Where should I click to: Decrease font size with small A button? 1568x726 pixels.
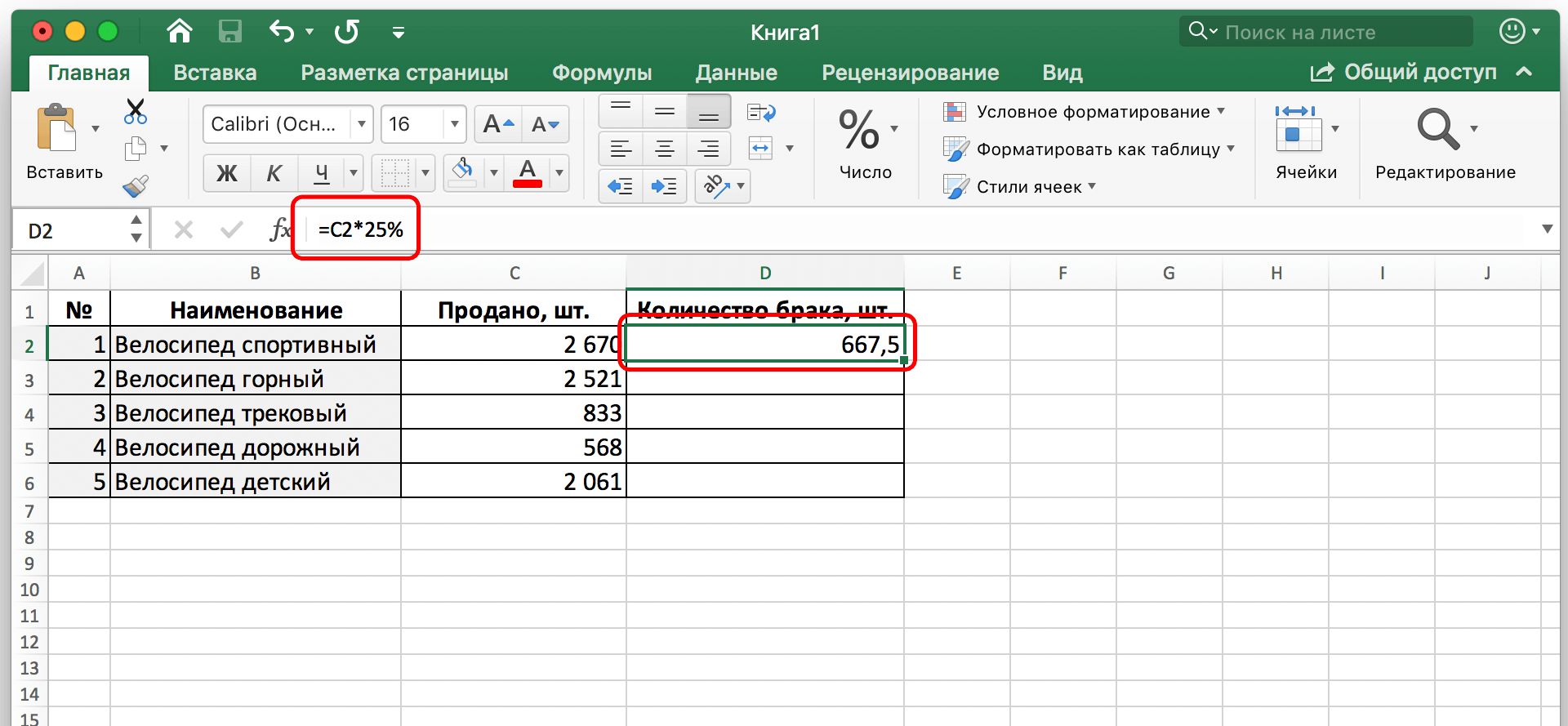[545, 124]
